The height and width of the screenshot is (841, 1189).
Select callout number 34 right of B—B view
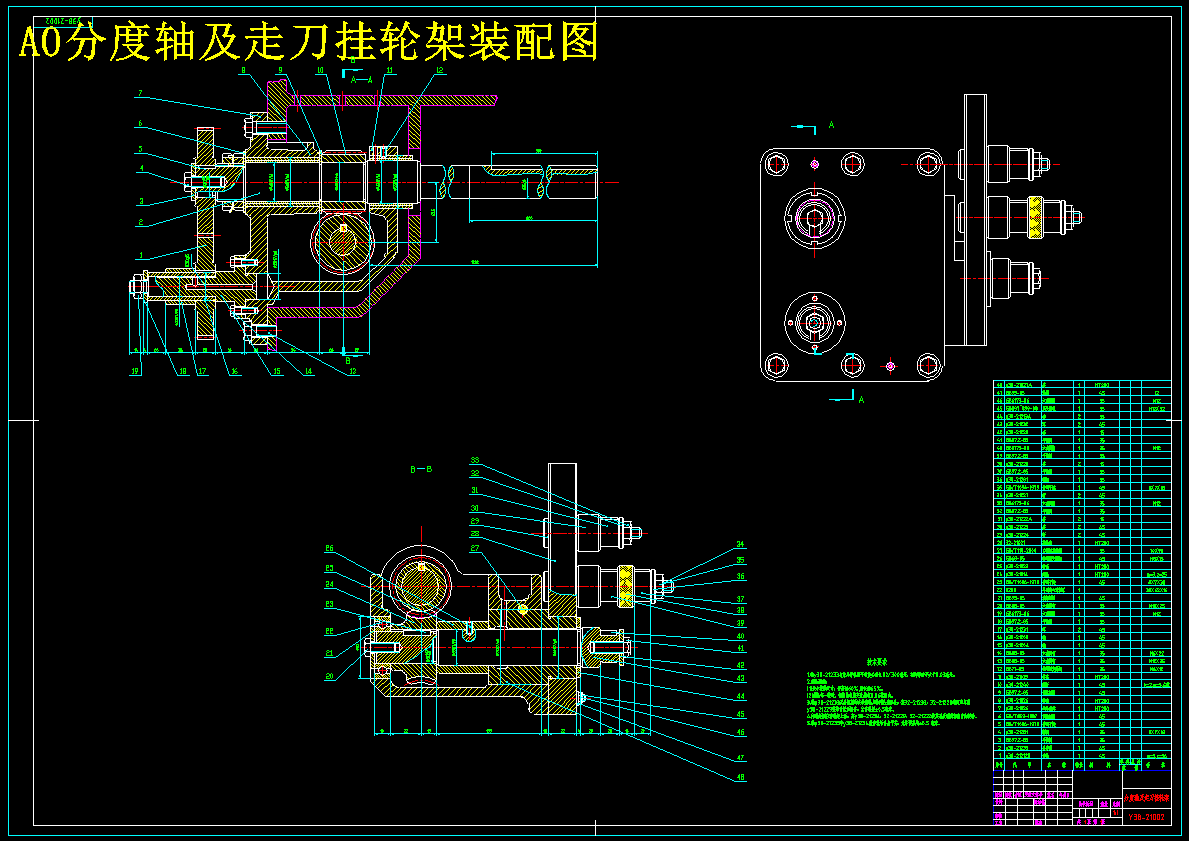coord(740,544)
